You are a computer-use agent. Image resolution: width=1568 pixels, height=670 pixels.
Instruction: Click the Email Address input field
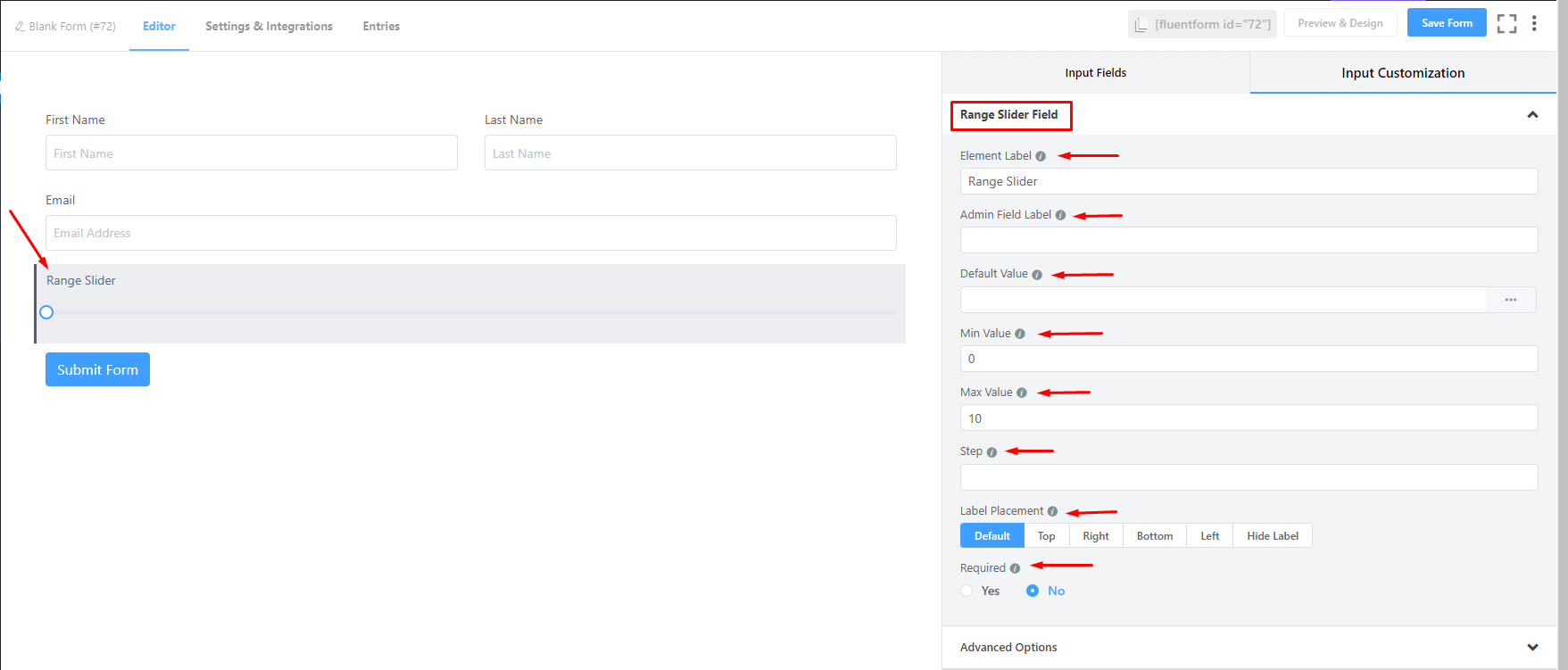pyautogui.click(x=470, y=233)
